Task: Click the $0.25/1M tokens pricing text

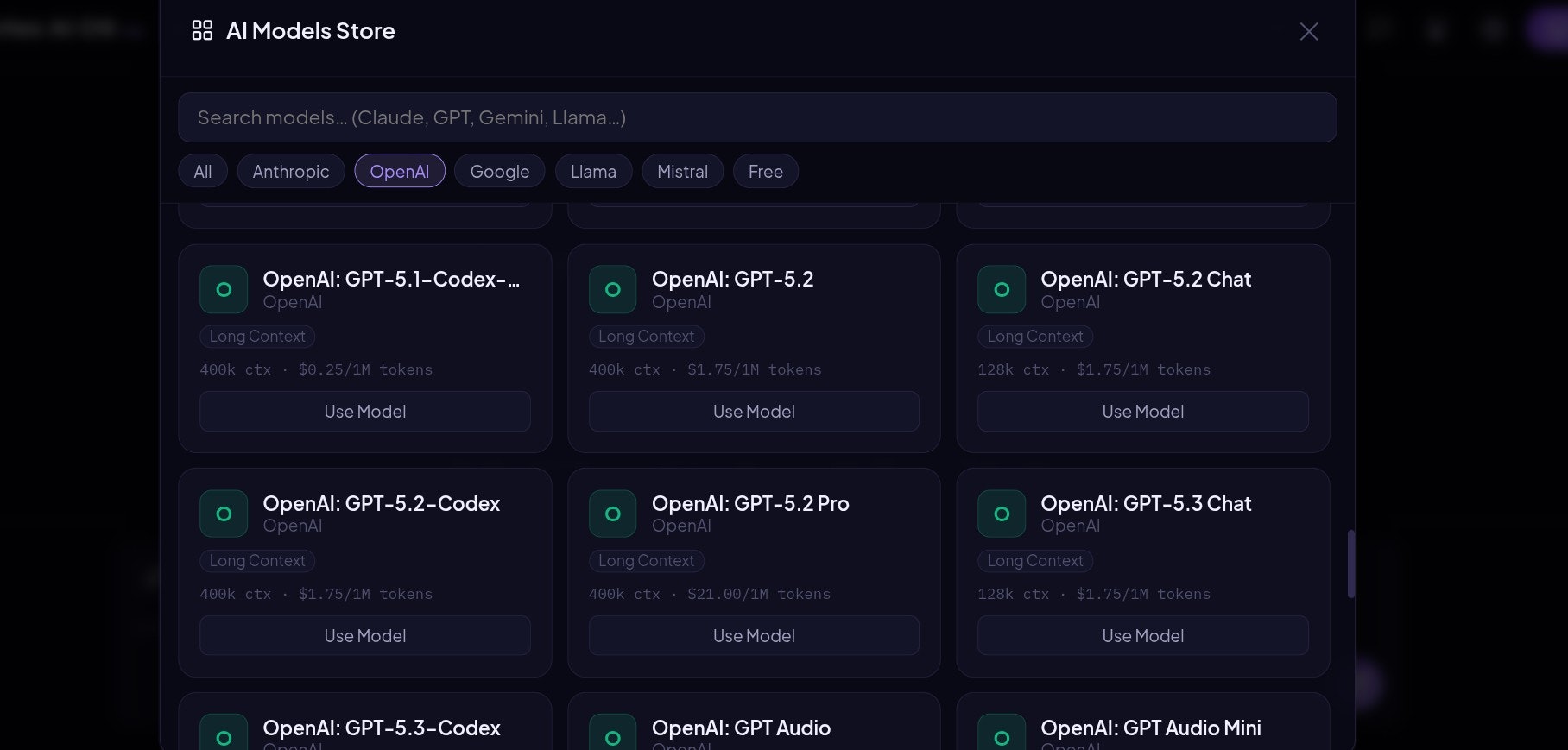Action: click(365, 369)
